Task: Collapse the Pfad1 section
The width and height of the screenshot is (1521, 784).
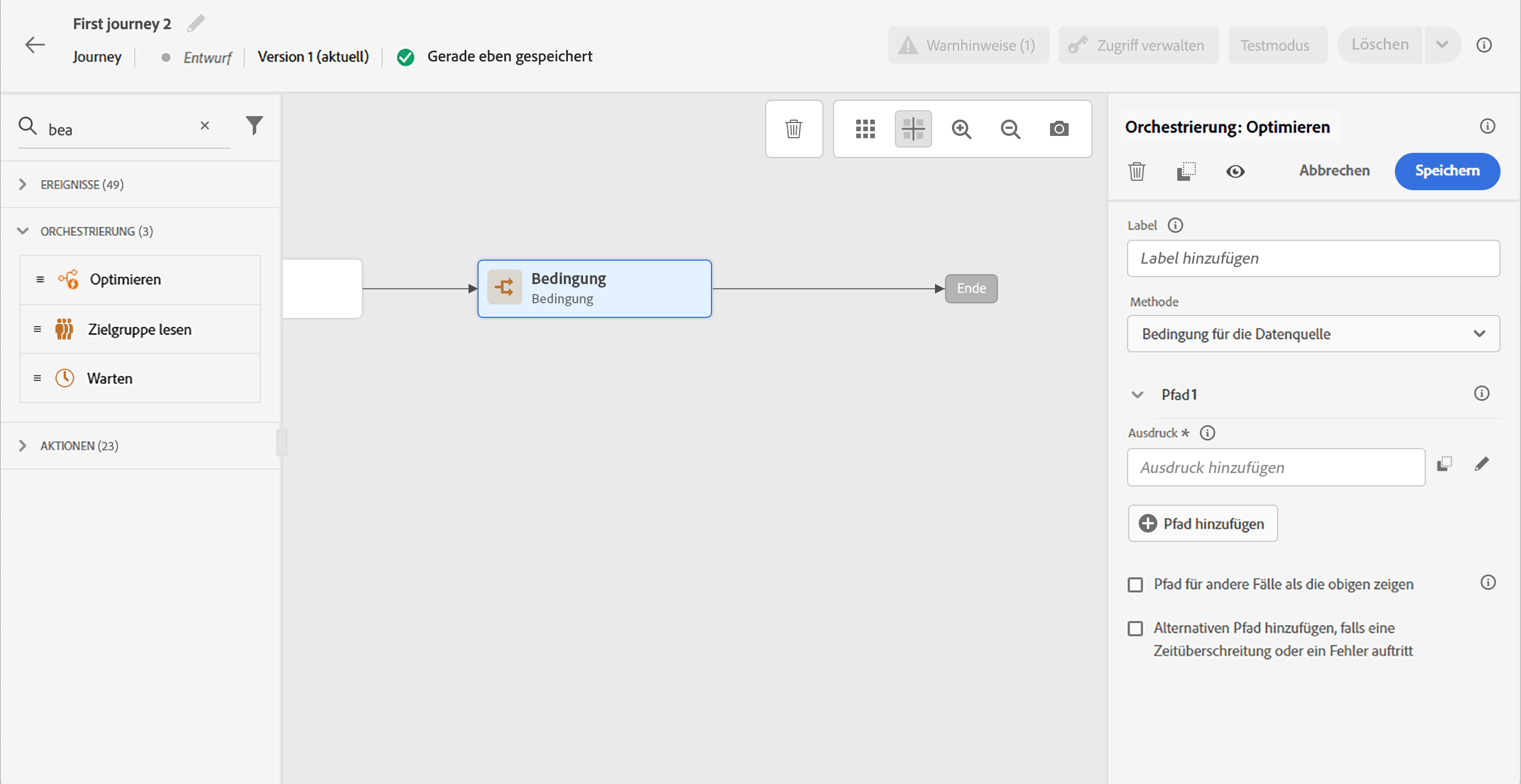Action: point(1137,395)
